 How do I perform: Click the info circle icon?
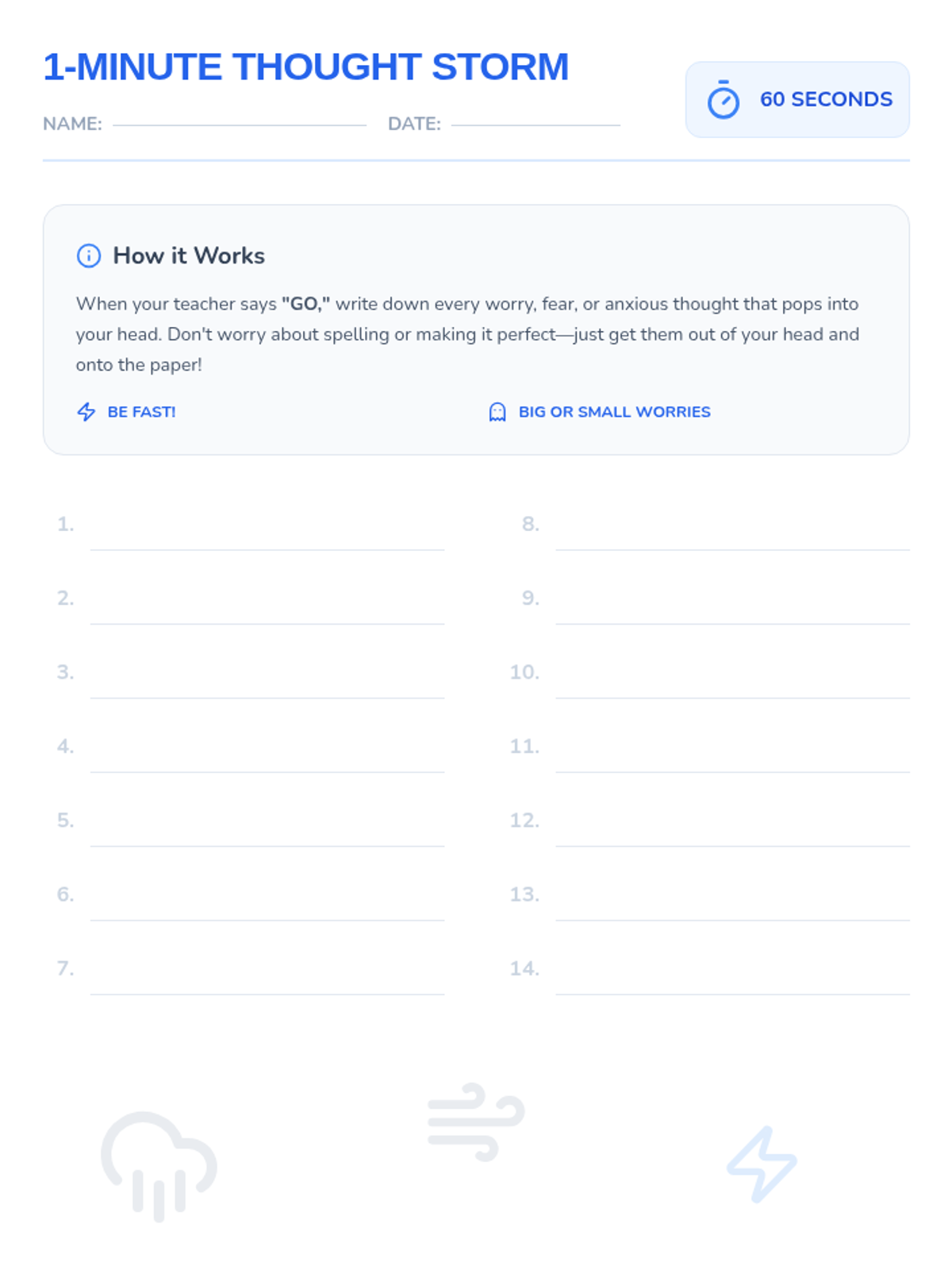pos(89,256)
